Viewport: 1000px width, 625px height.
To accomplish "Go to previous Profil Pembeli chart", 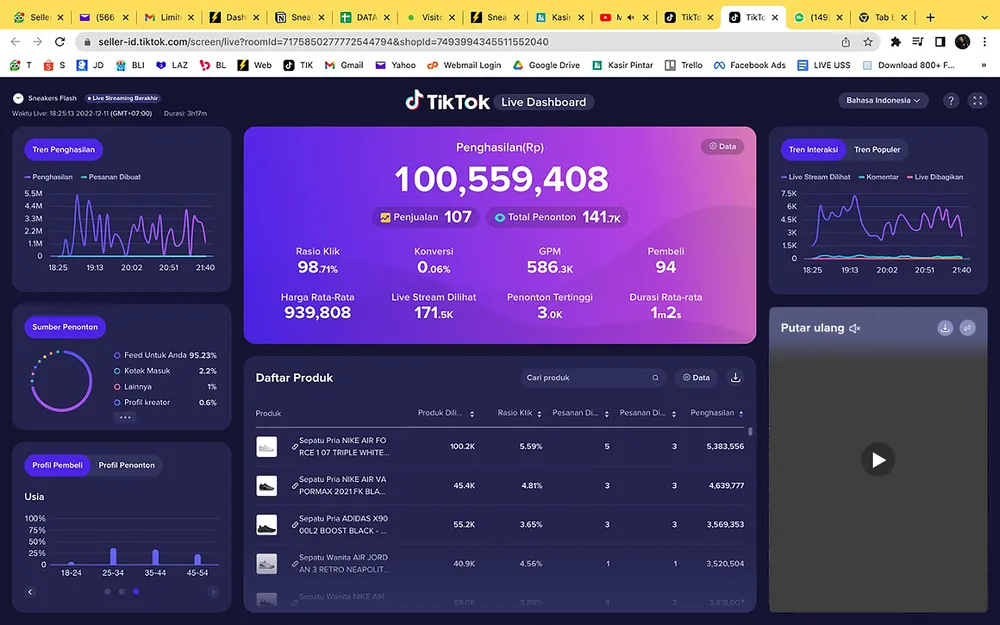I will 30,592.
